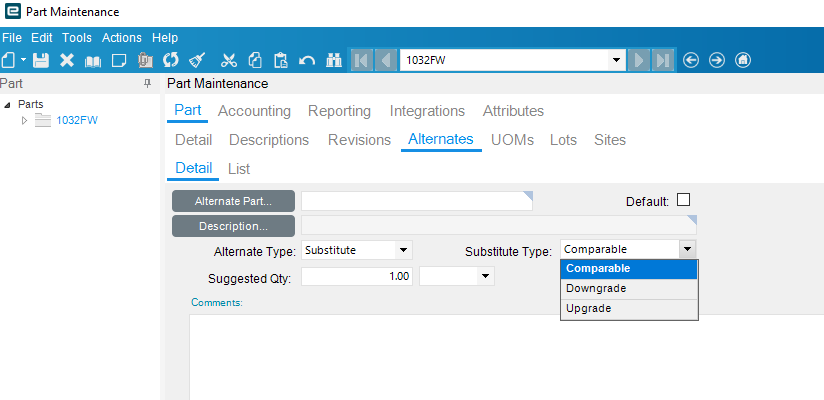Click the Delete X toolbar icon
824x400 pixels.
coord(67,60)
